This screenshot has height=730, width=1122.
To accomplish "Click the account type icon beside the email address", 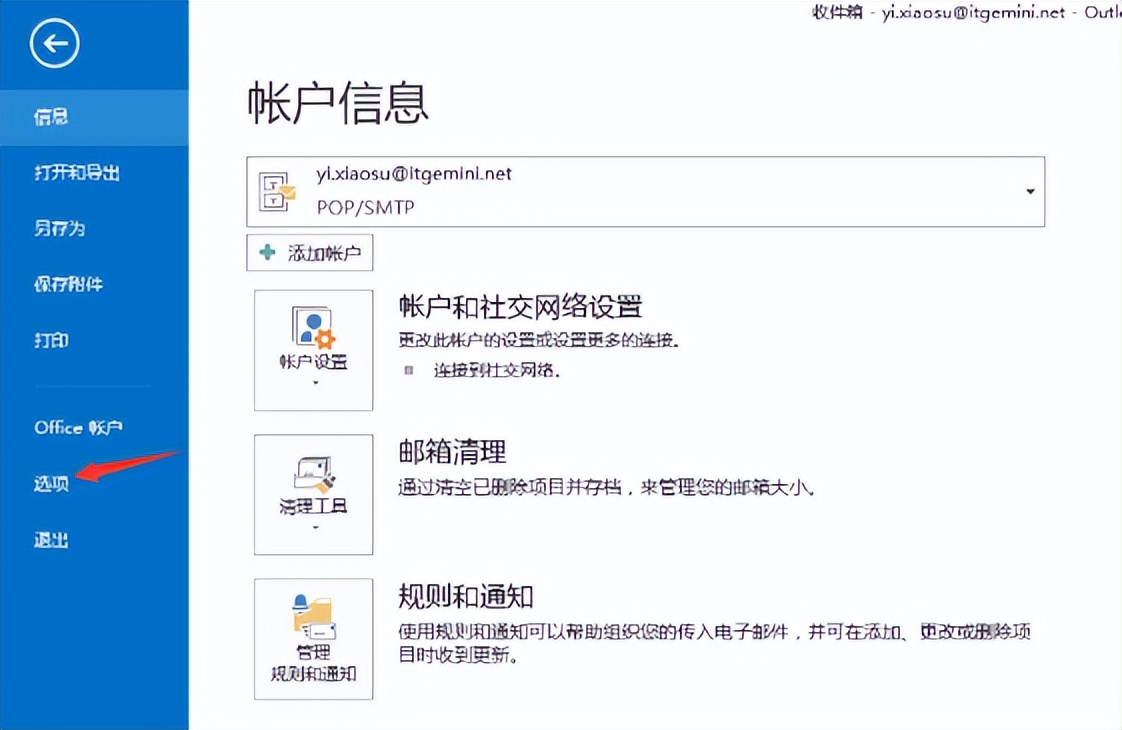I will 275,190.
